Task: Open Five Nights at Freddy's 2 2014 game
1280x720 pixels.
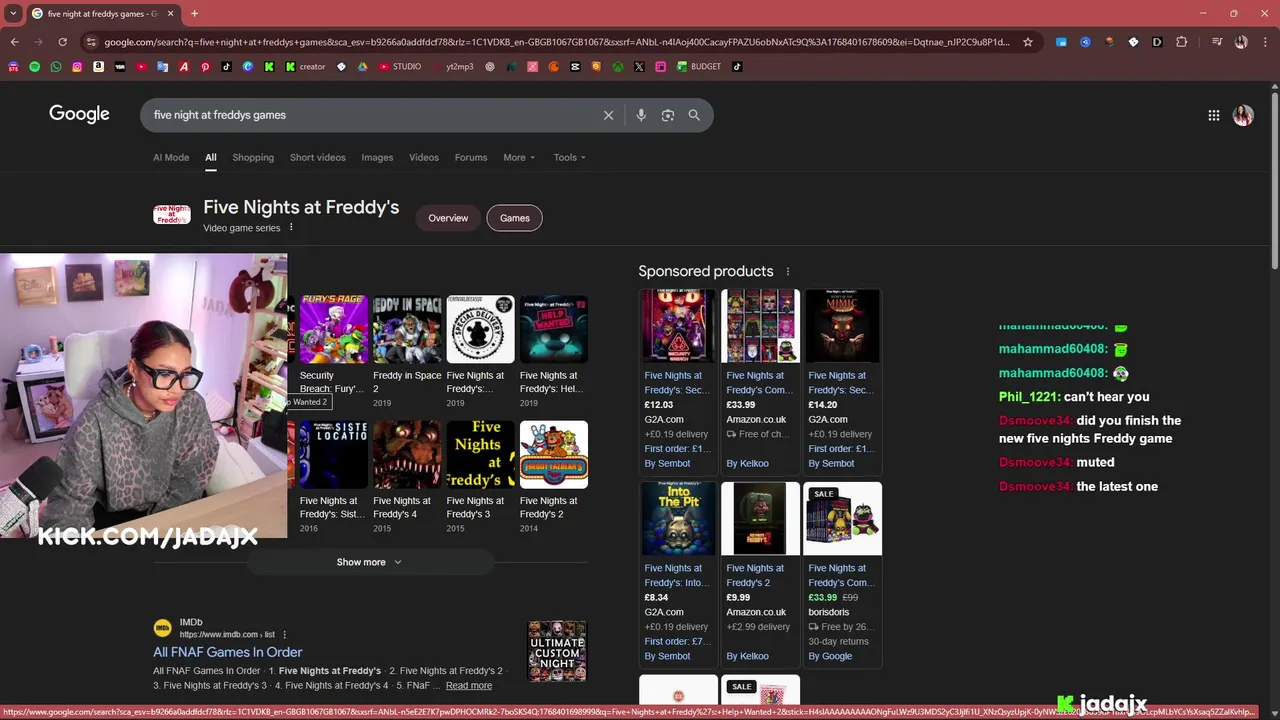Action: 554,477
